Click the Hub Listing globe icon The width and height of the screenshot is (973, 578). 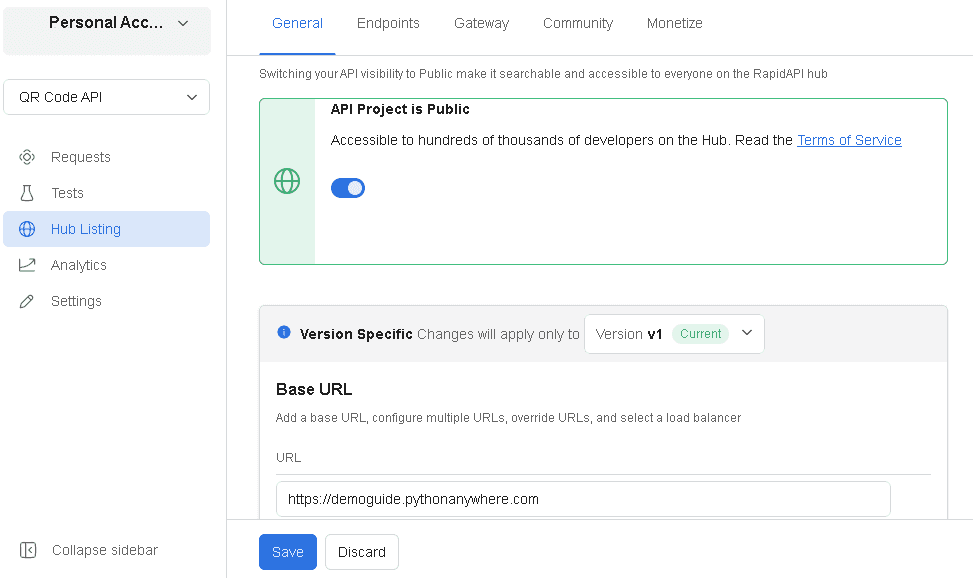click(x=27, y=229)
